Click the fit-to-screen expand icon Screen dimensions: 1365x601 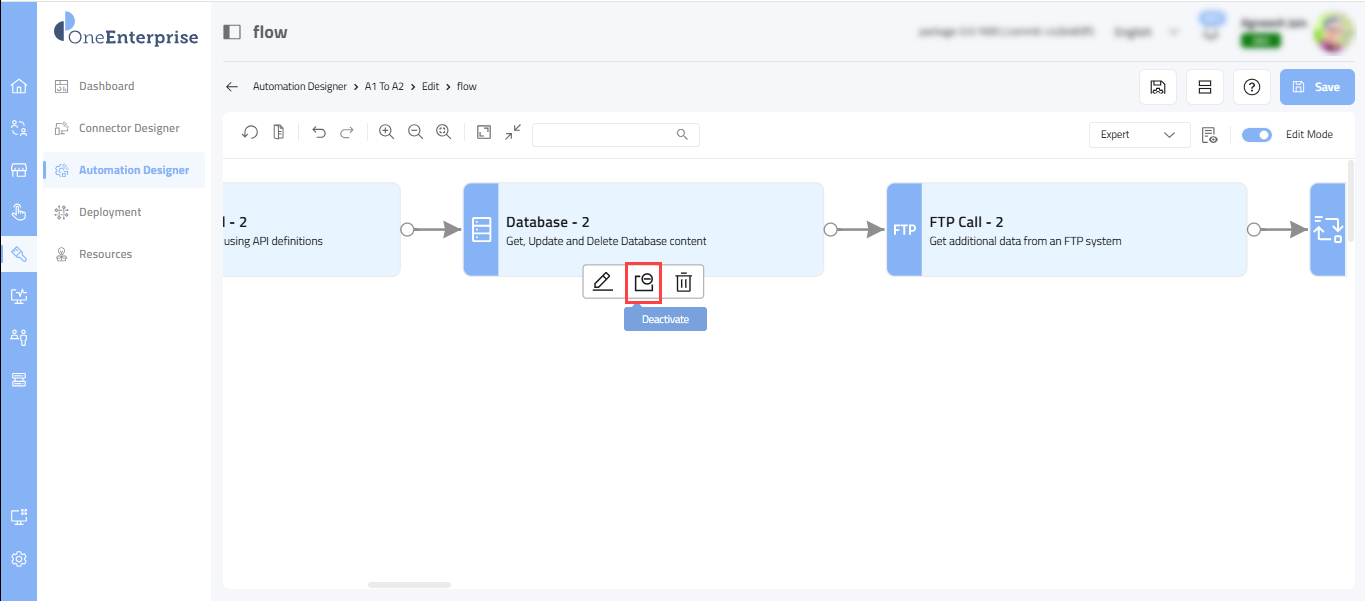pyautogui.click(x=484, y=132)
